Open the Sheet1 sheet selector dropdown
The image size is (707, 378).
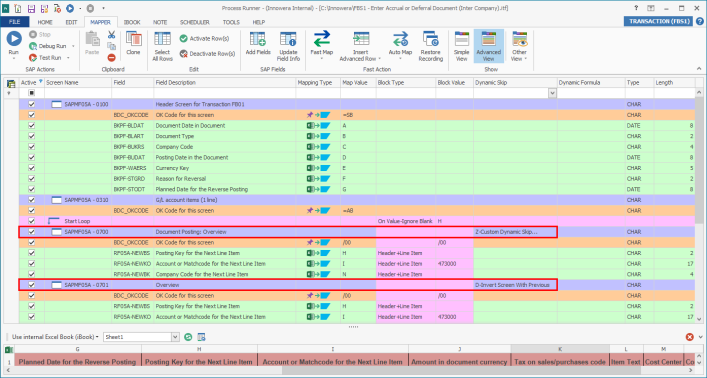175,337
